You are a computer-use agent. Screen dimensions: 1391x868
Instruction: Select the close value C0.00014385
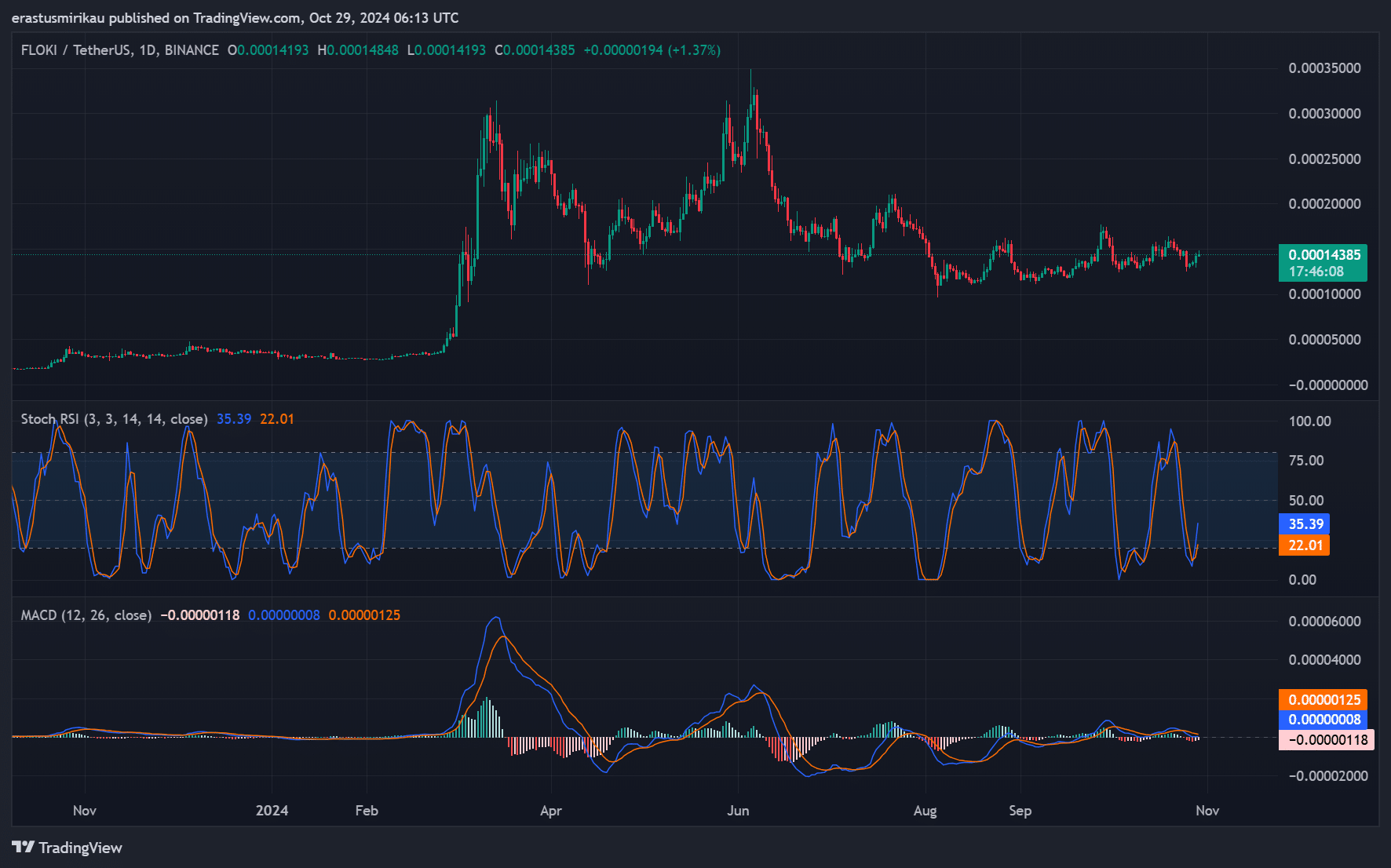(x=535, y=50)
